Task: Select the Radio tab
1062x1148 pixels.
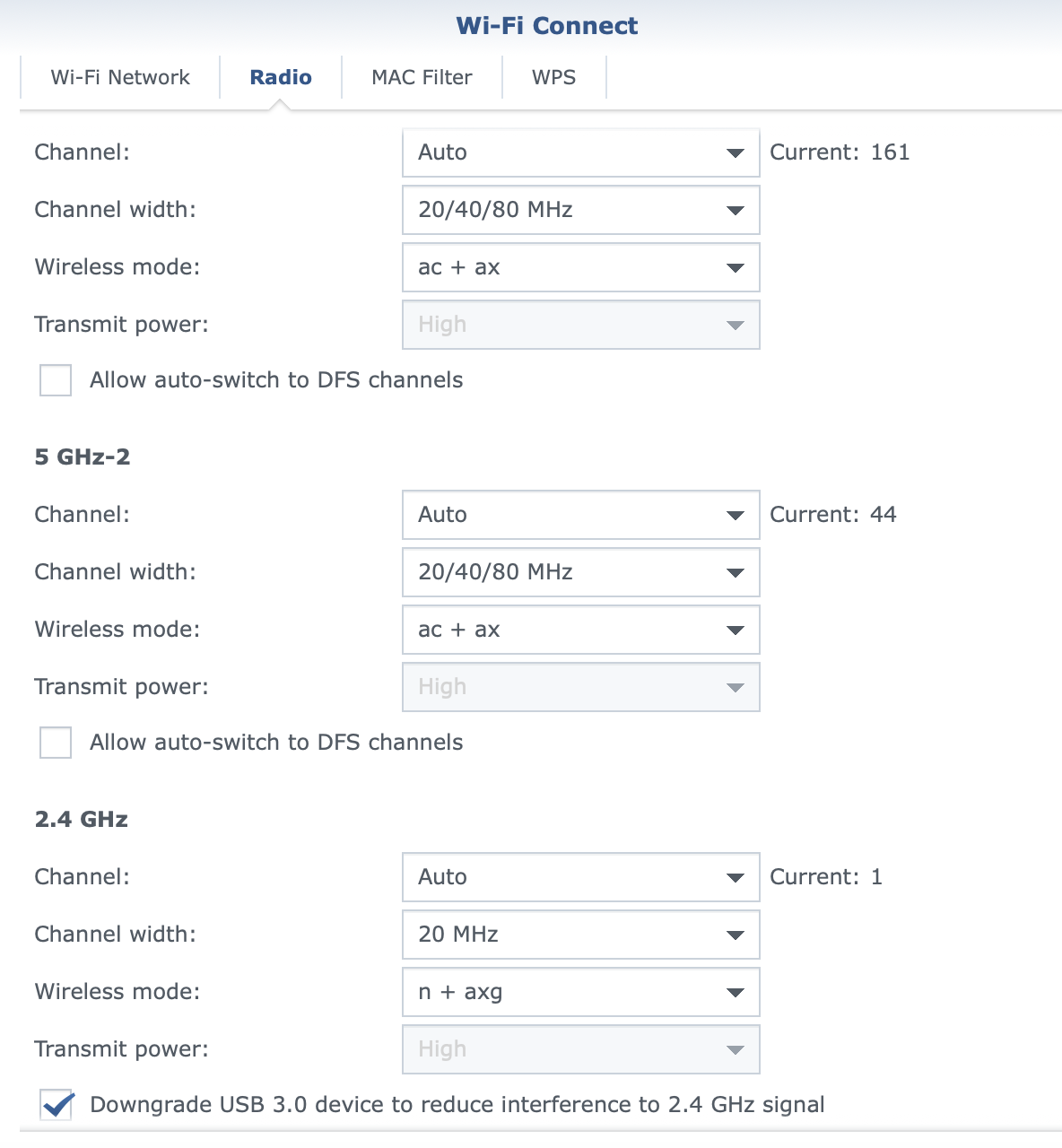Action: point(281,77)
